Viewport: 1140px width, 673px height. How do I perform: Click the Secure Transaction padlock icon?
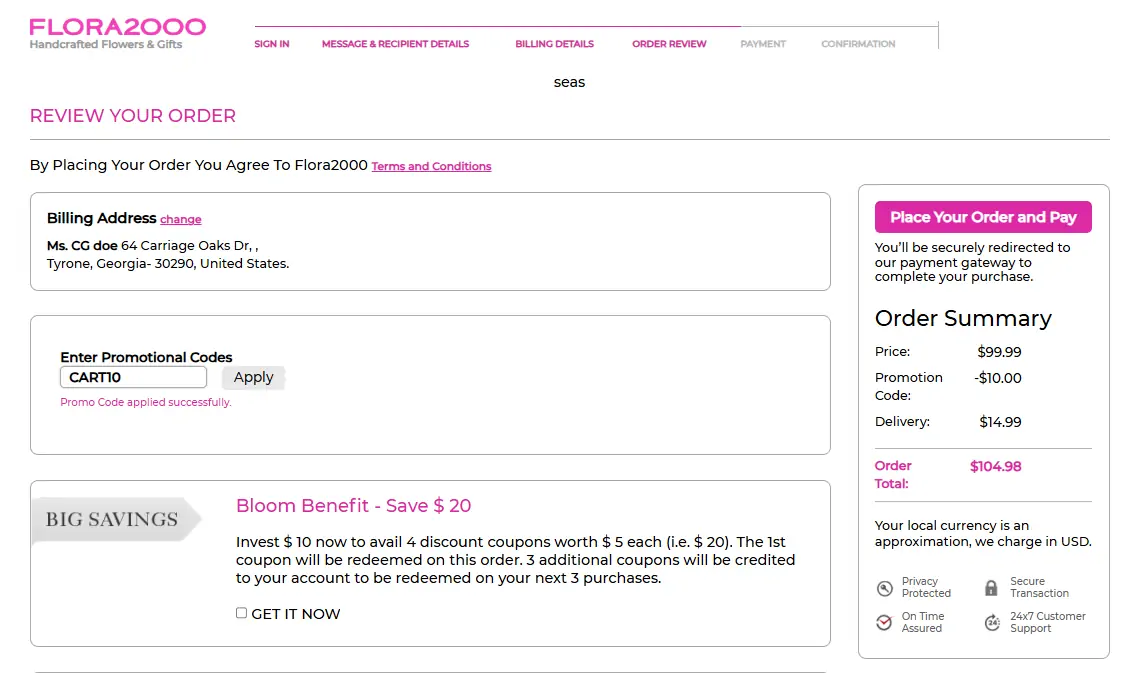(x=991, y=588)
